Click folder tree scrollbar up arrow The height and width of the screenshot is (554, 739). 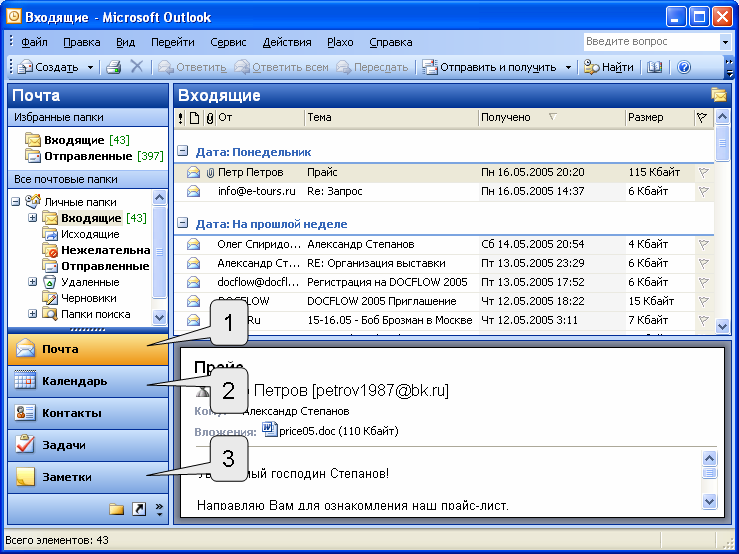tap(160, 198)
